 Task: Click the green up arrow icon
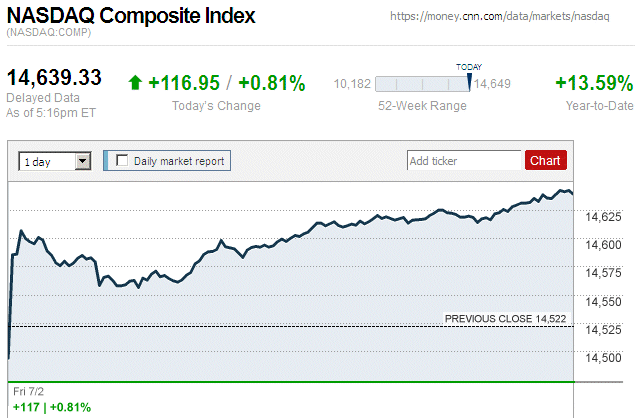coord(135,83)
